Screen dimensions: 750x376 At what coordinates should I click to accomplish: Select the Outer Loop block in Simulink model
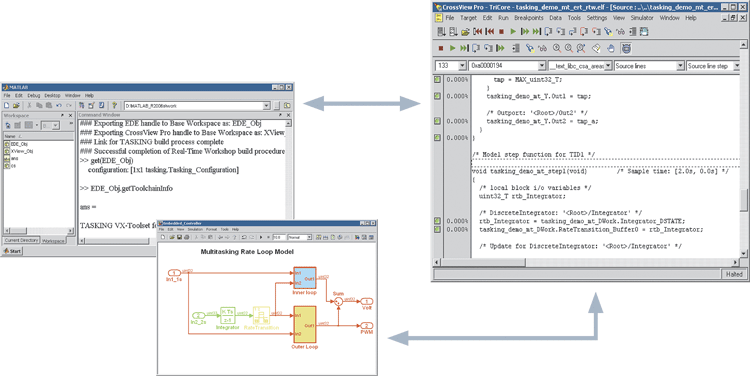(305, 325)
